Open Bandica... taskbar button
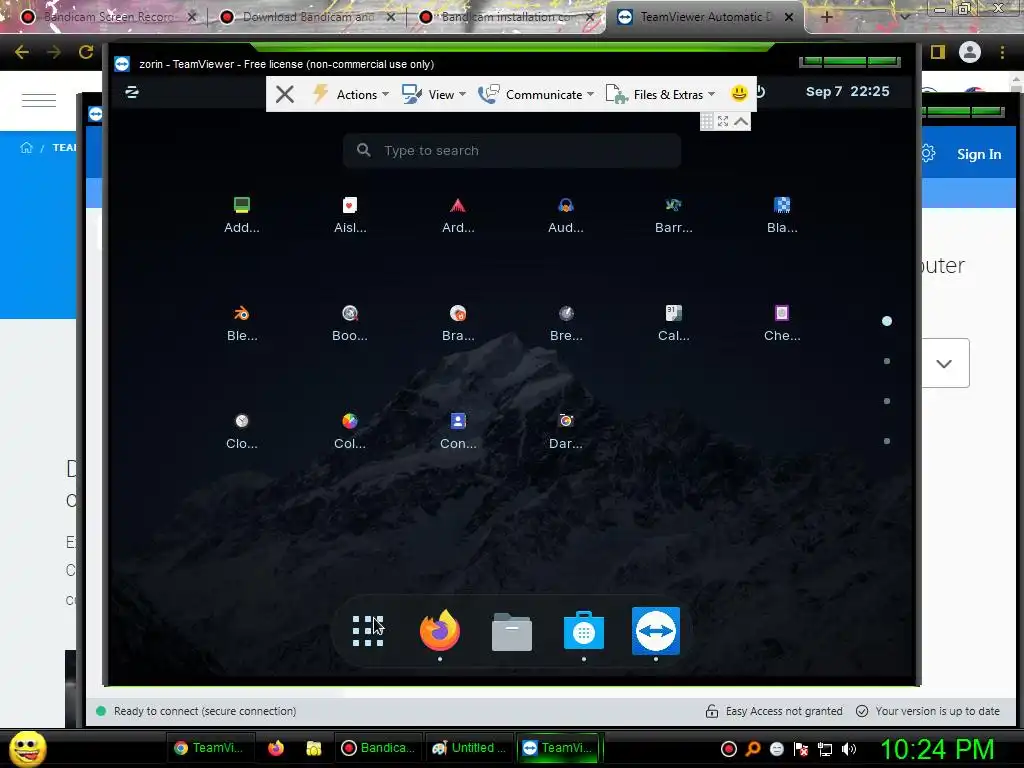 coord(379,748)
